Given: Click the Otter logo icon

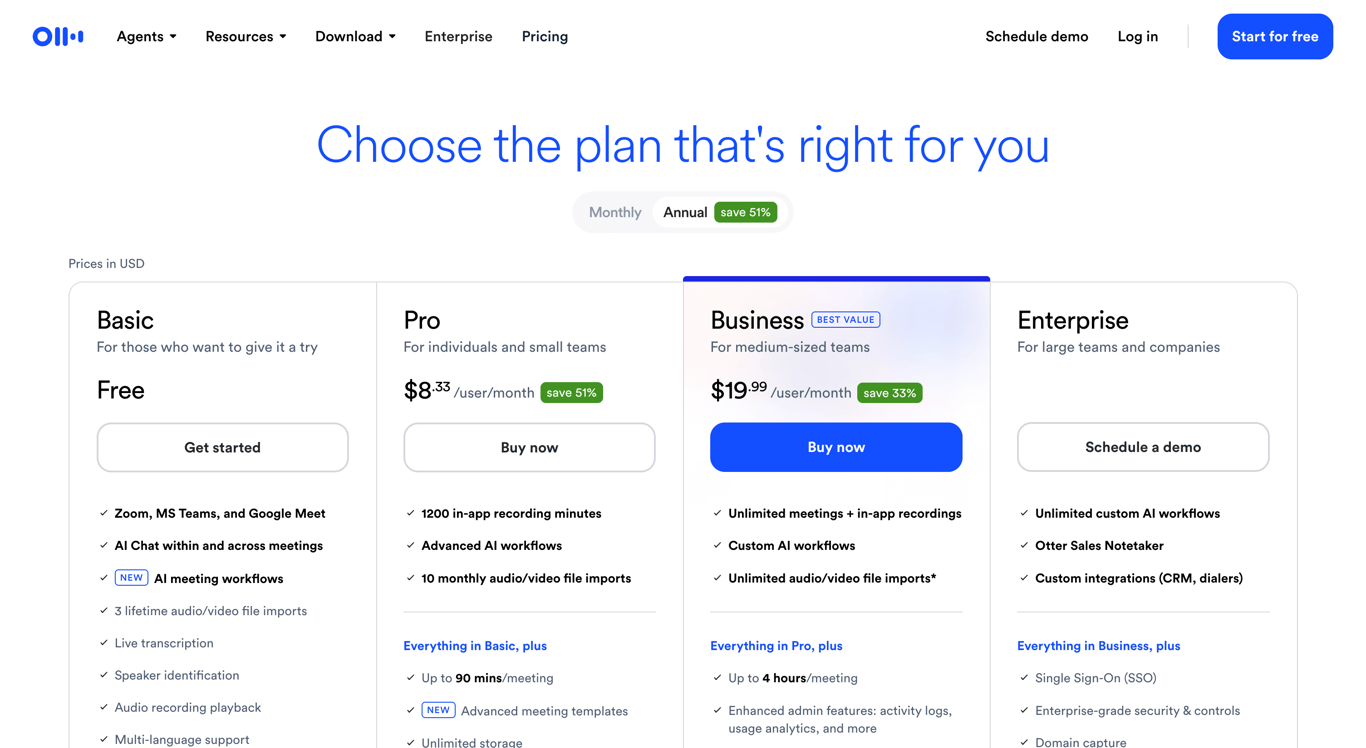Looking at the screenshot, I should point(58,37).
